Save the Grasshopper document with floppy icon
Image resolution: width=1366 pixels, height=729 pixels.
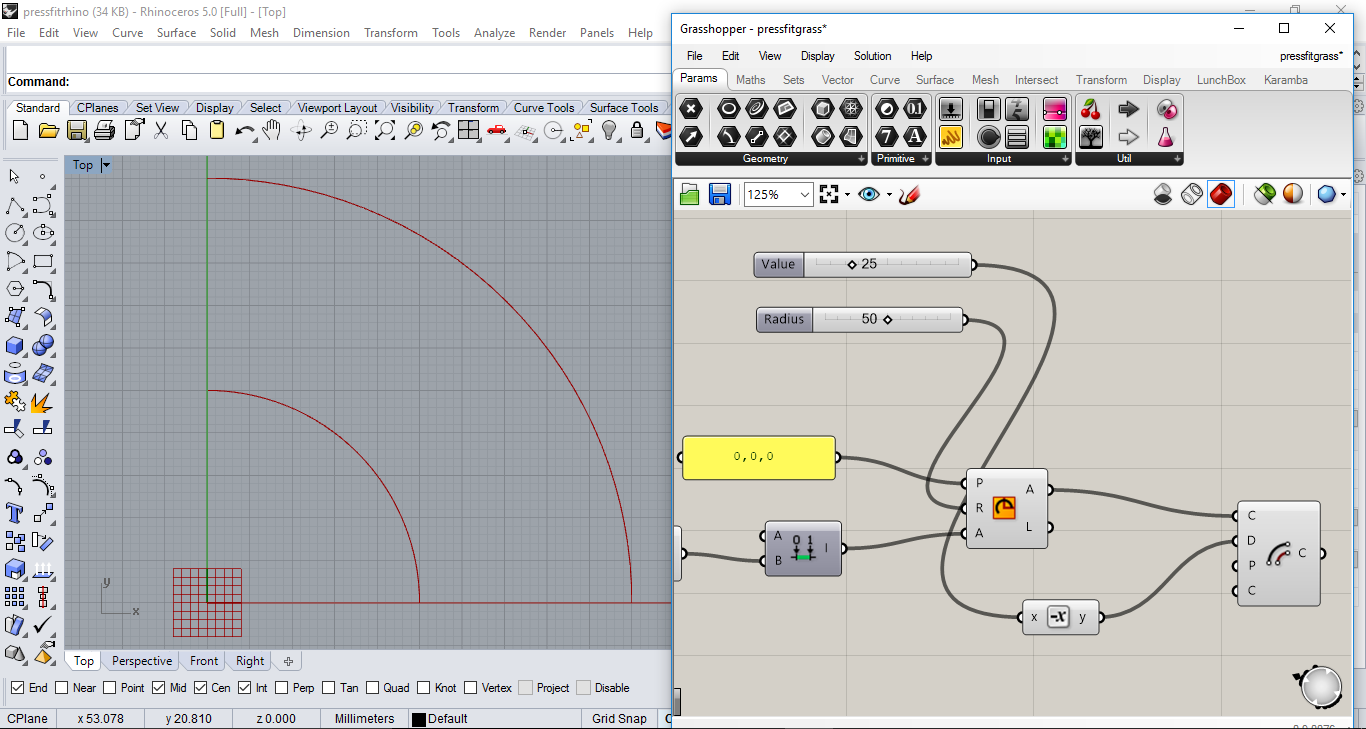pyautogui.click(x=719, y=194)
